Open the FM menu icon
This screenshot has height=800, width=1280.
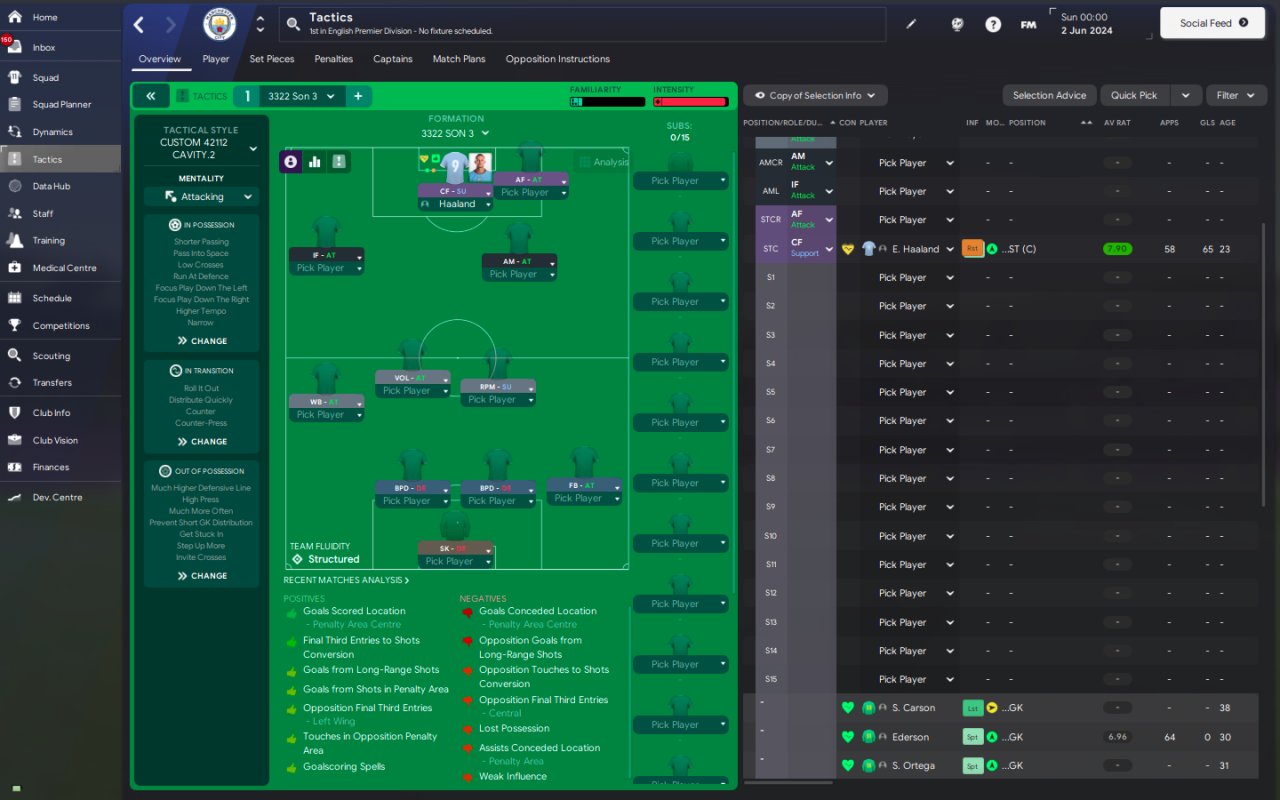coord(1028,24)
